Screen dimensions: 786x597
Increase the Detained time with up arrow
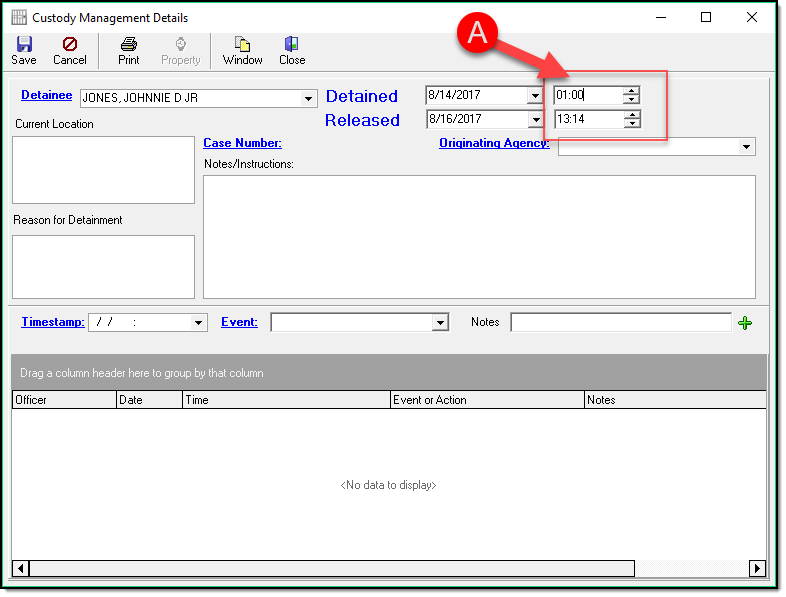point(631,91)
